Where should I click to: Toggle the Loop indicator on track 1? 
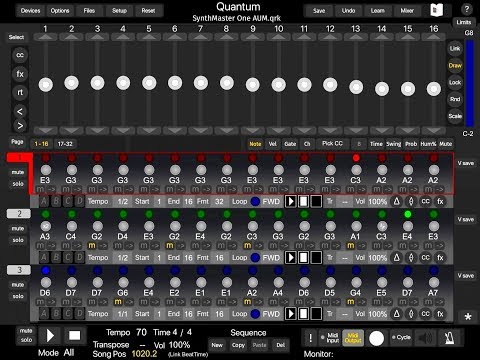pos(255,202)
